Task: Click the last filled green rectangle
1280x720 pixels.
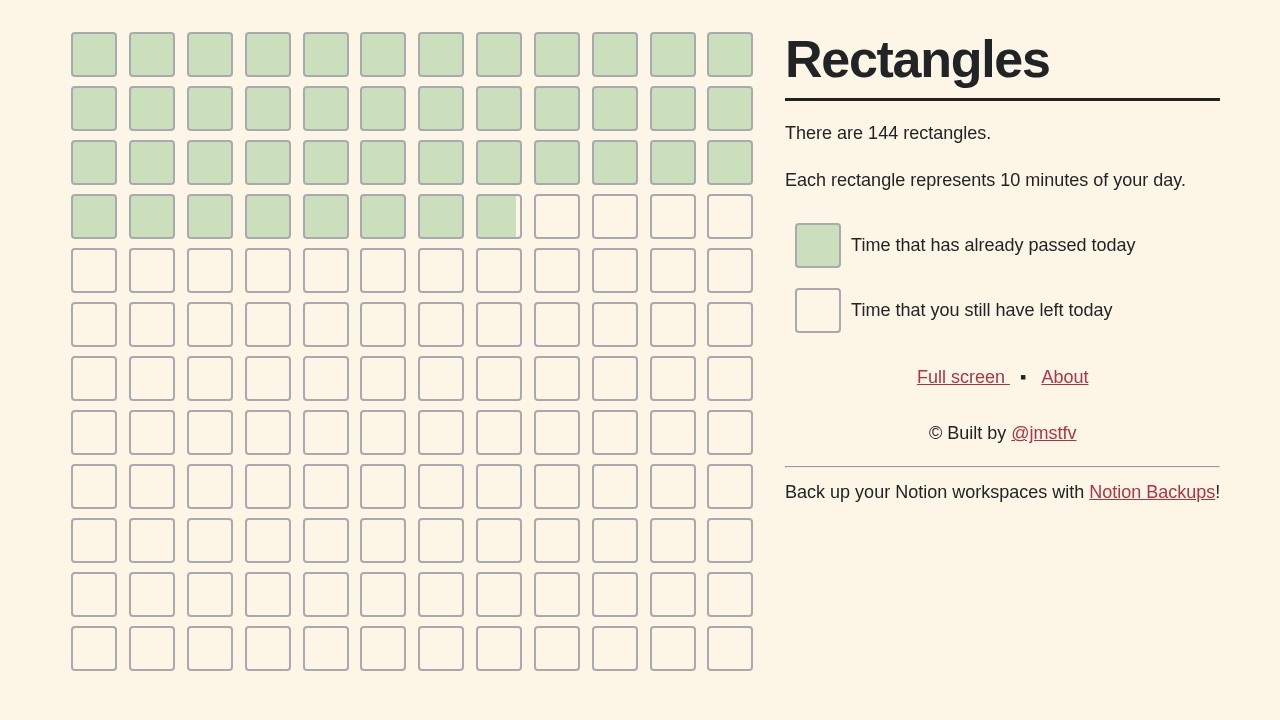Action: pos(499,216)
